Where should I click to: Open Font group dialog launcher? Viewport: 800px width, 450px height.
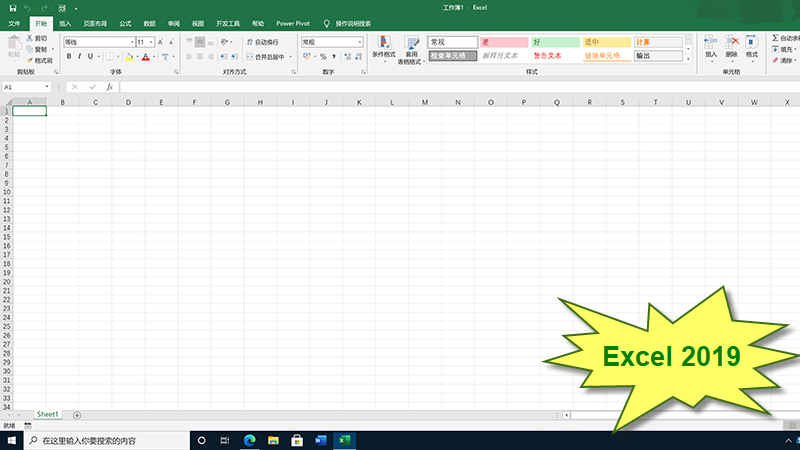176,72
